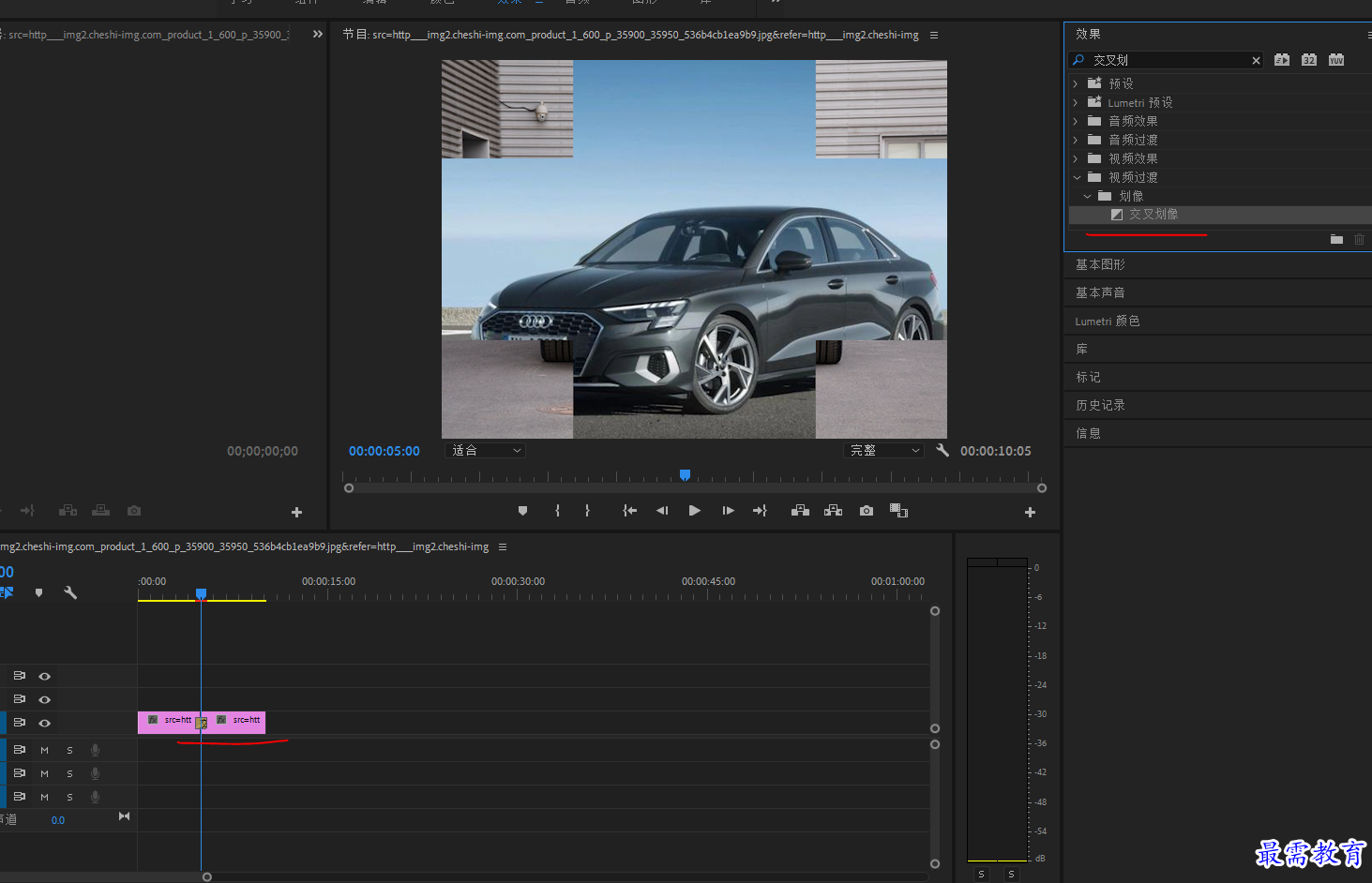Open timeline sequence panel menu

point(503,546)
